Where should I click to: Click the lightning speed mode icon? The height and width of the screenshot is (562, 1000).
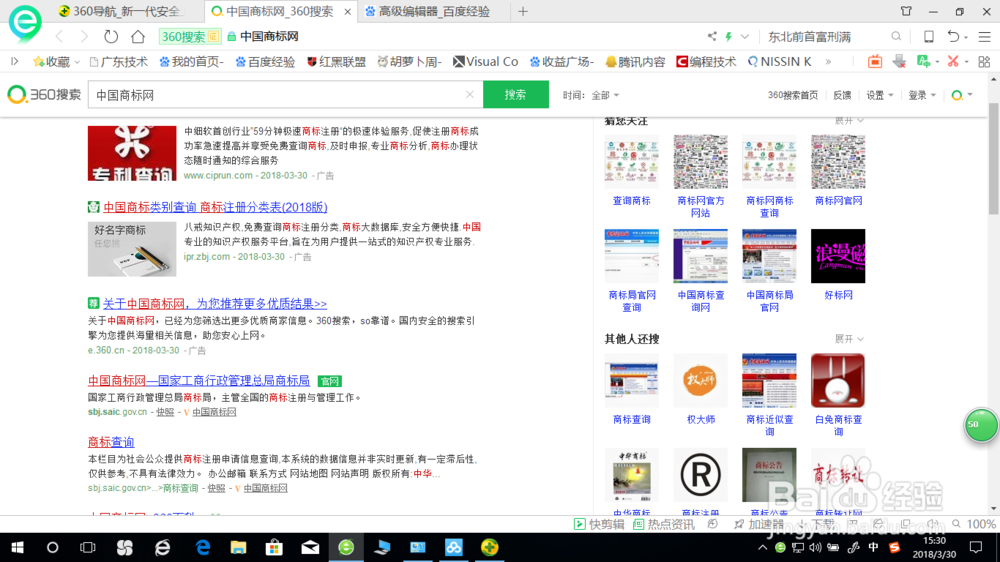click(728, 36)
